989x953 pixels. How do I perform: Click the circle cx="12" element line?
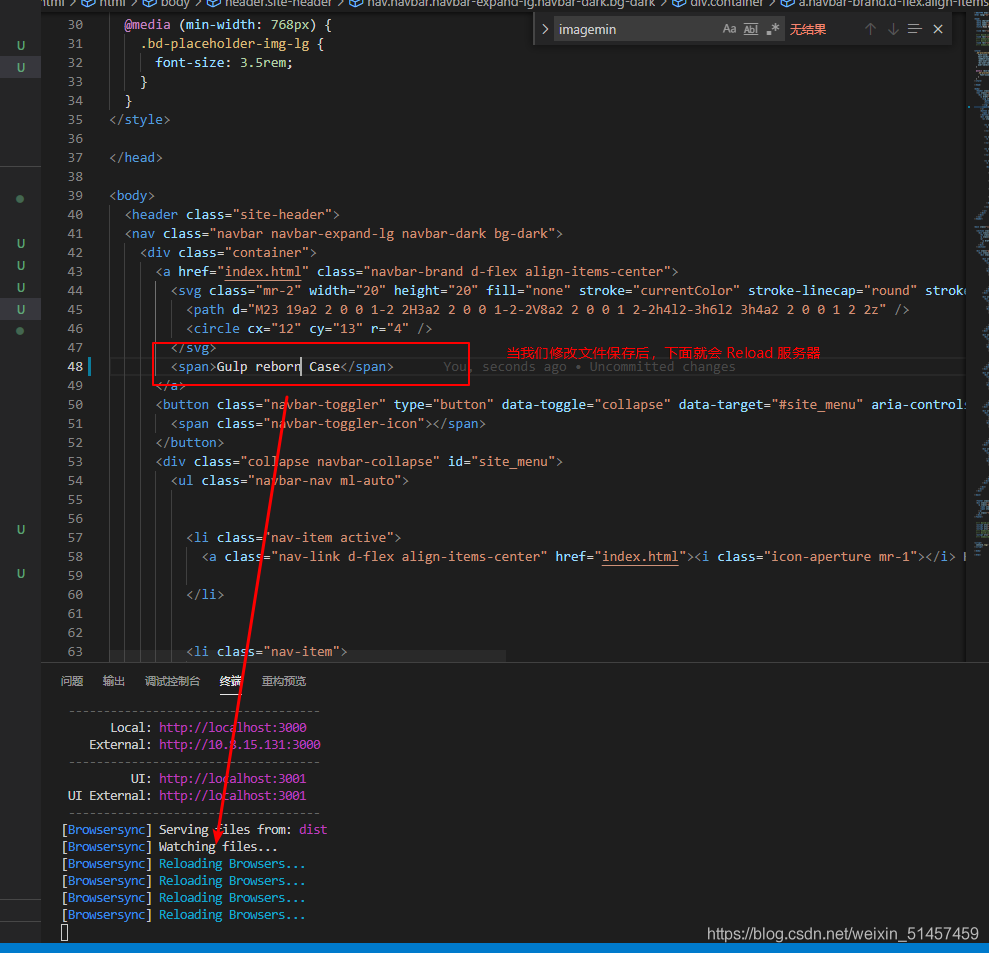click(x=309, y=329)
